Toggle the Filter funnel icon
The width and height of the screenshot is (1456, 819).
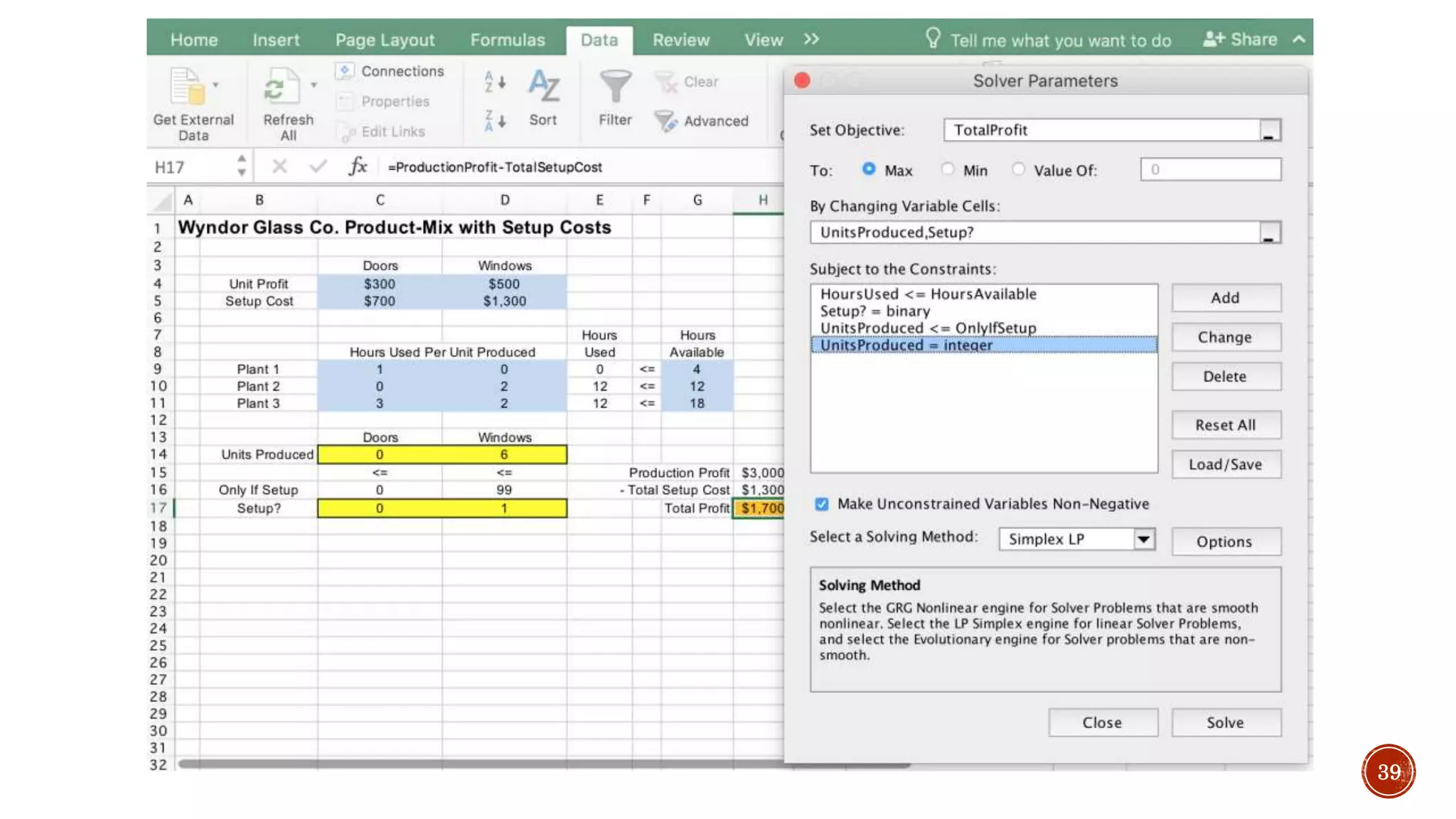[x=615, y=86]
